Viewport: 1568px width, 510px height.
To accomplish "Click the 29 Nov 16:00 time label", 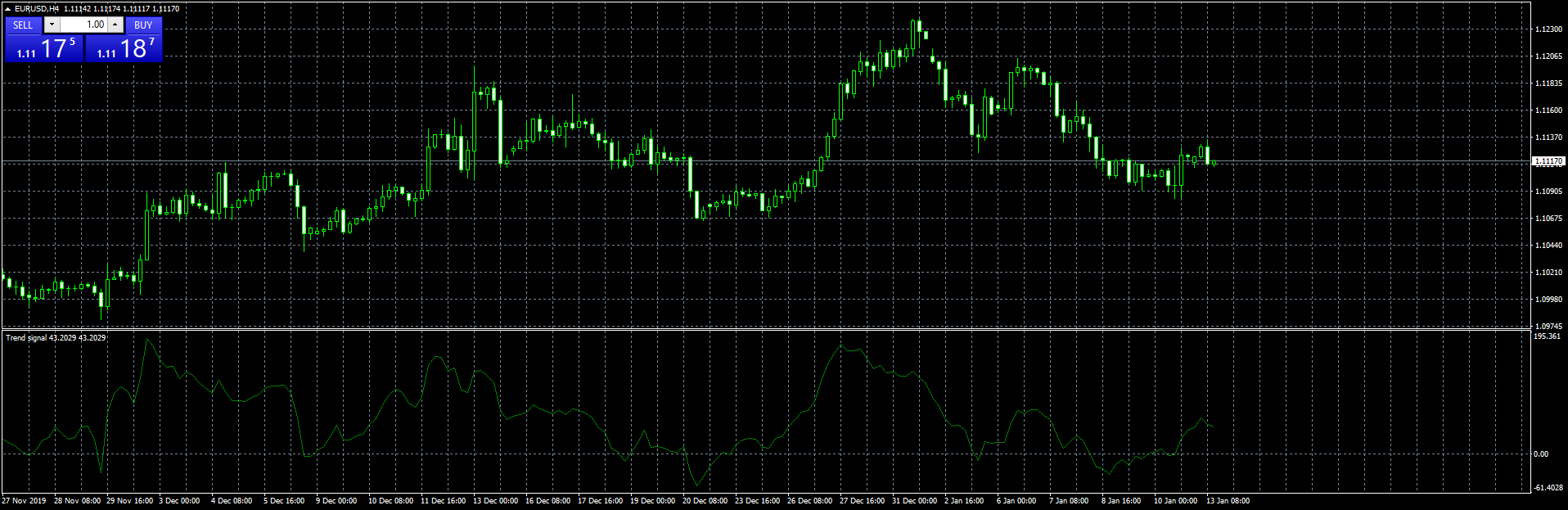I will [x=130, y=501].
